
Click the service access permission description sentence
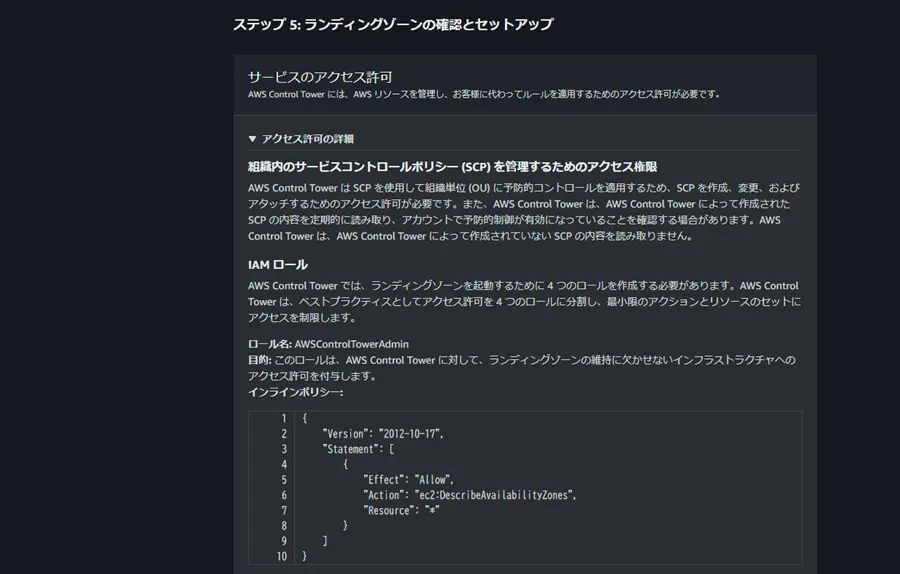[x=484, y=94]
